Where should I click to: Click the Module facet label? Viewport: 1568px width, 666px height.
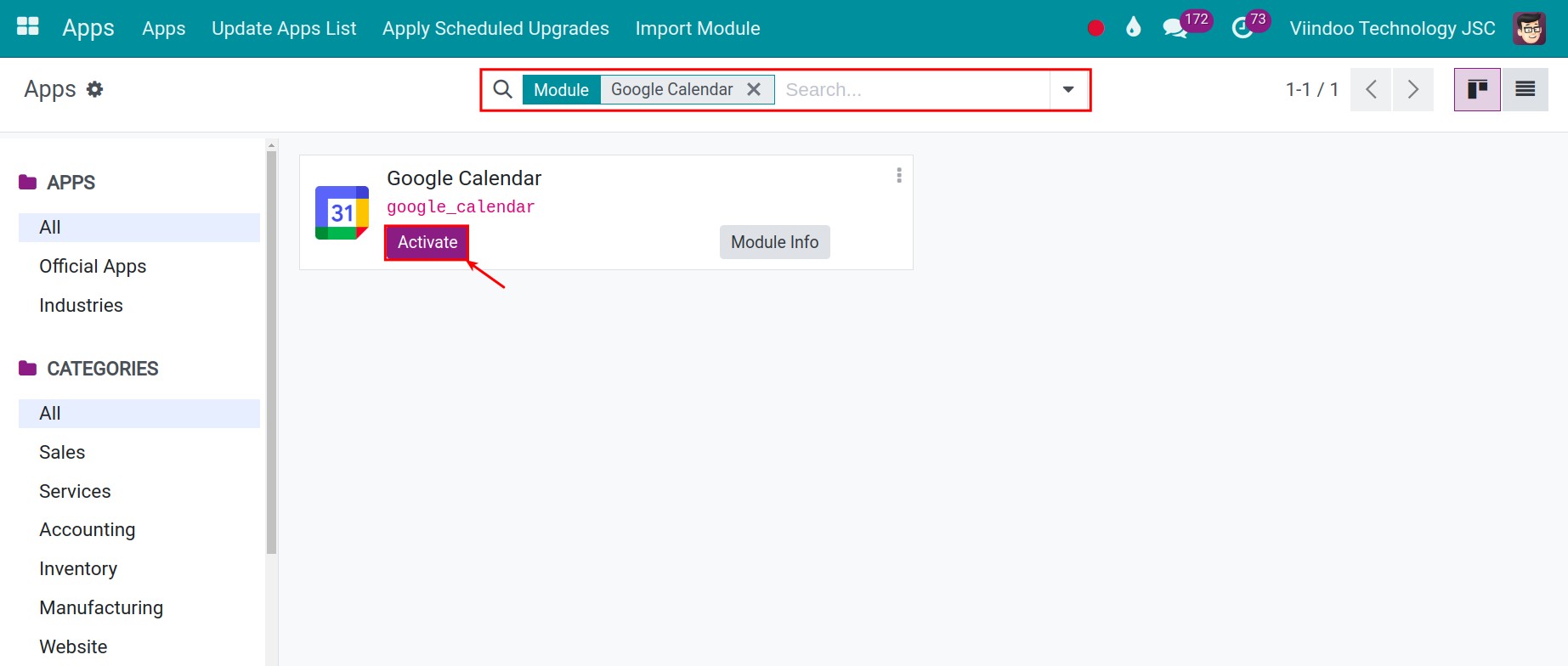[x=561, y=89]
